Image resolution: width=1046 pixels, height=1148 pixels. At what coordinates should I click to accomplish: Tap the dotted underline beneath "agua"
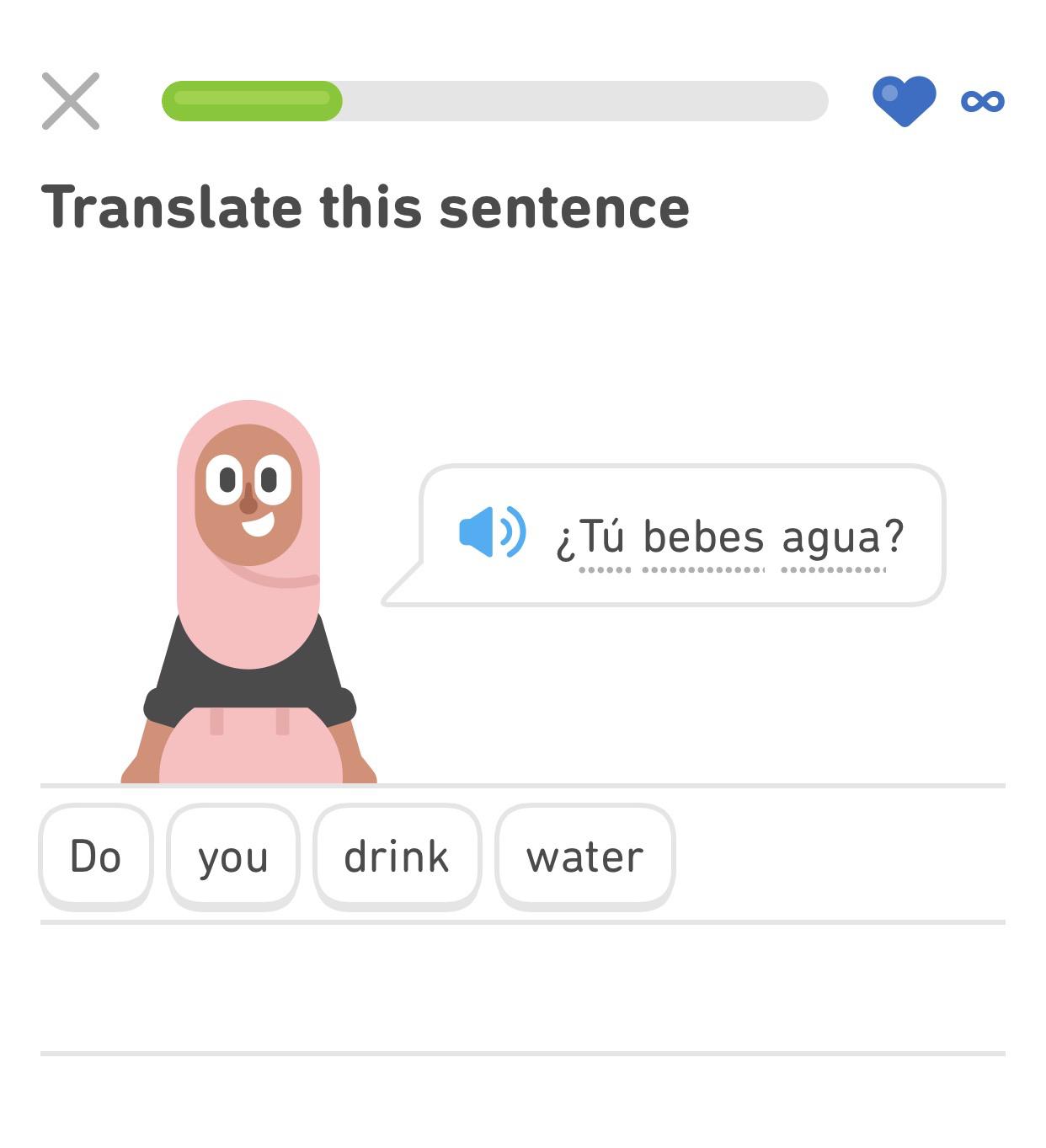pos(834,571)
